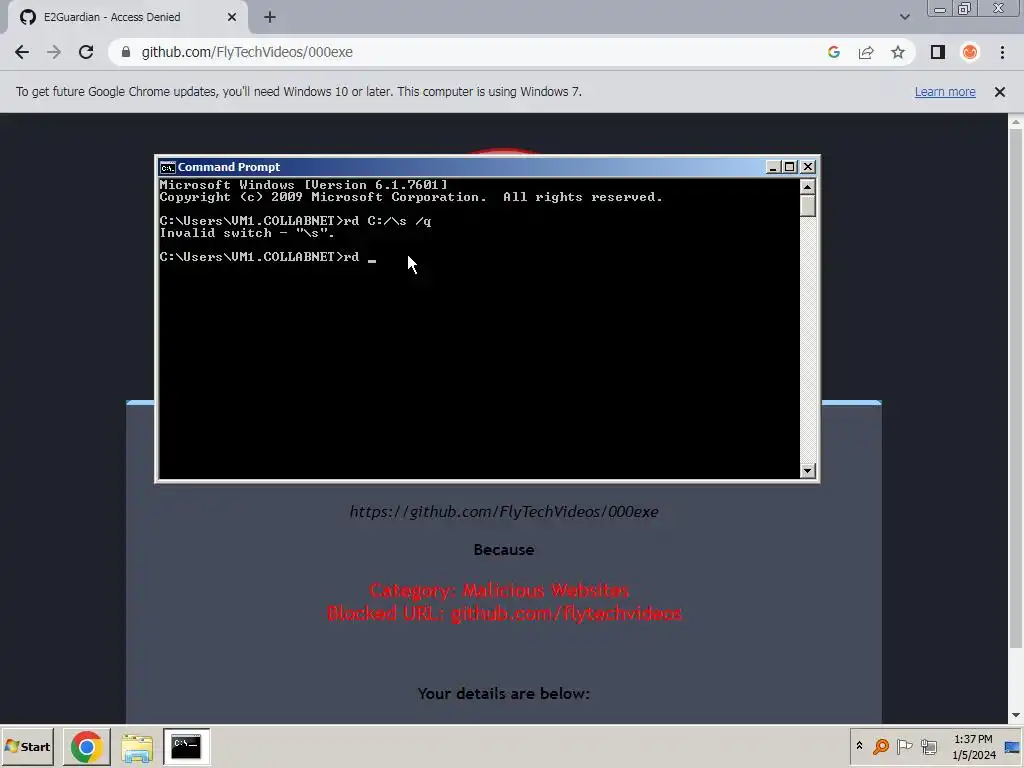The height and width of the screenshot is (768, 1024).
Task: Go back using the browser back arrow
Action: [x=22, y=52]
